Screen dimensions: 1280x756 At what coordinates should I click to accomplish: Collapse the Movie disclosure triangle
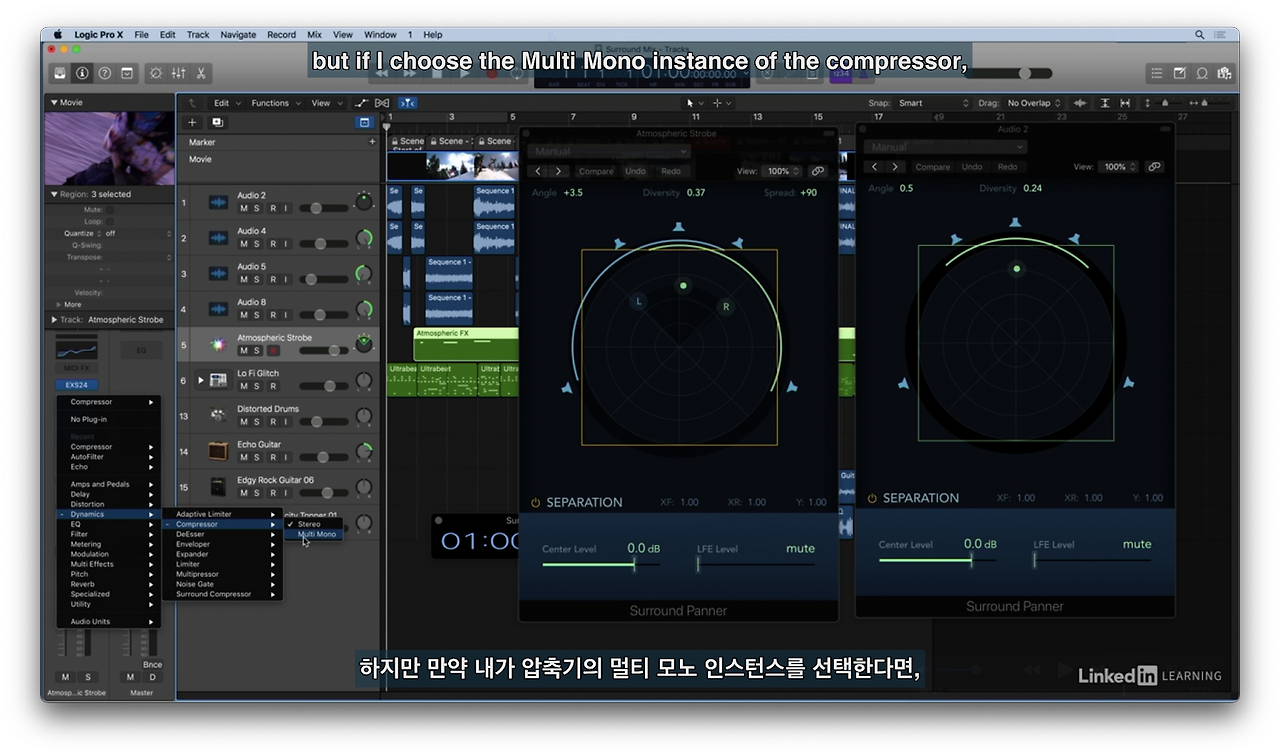pyautogui.click(x=54, y=102)
